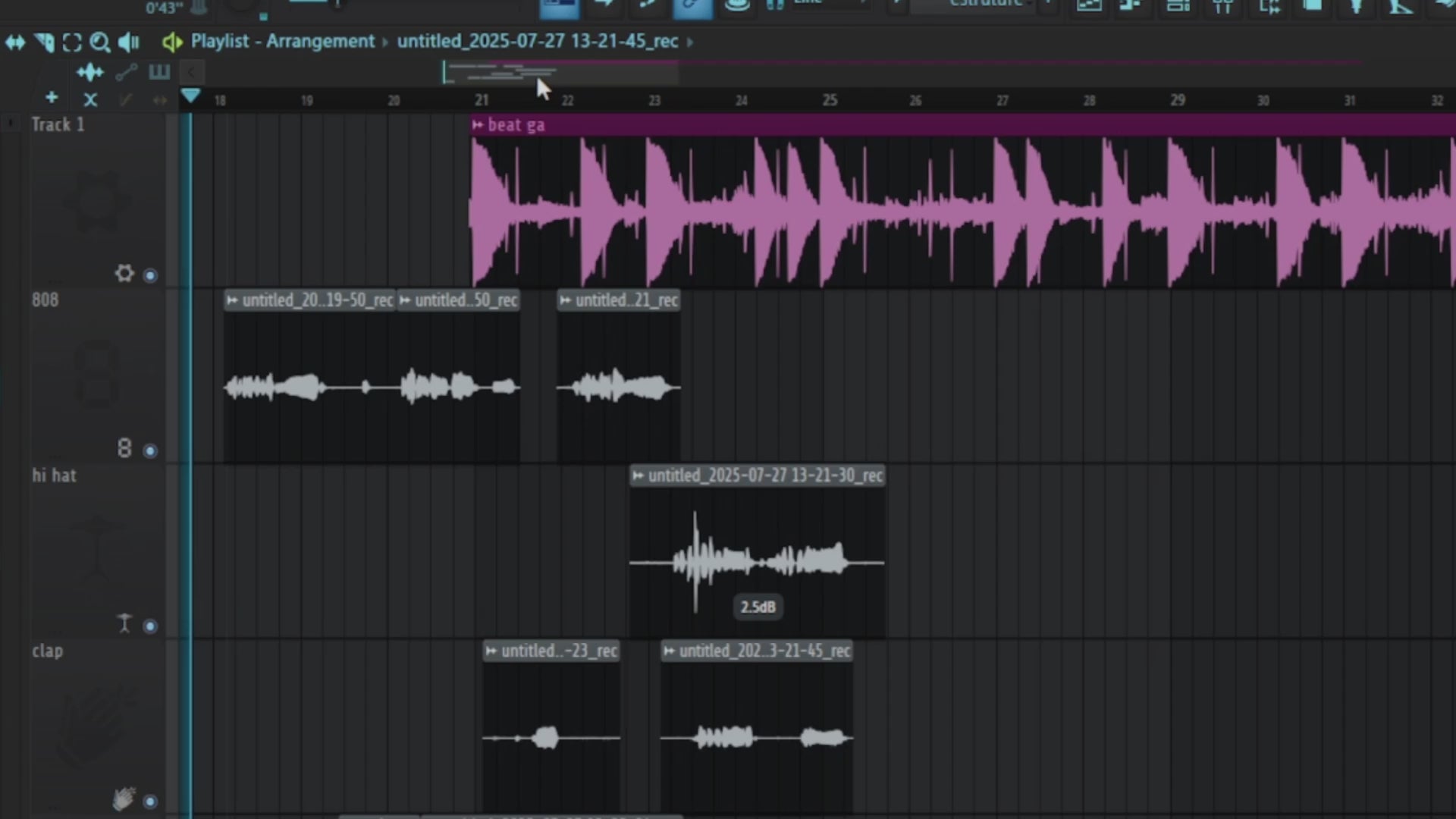Click the + add track button
Viewport: 1456px width, 819px height.
pos(51,98)
